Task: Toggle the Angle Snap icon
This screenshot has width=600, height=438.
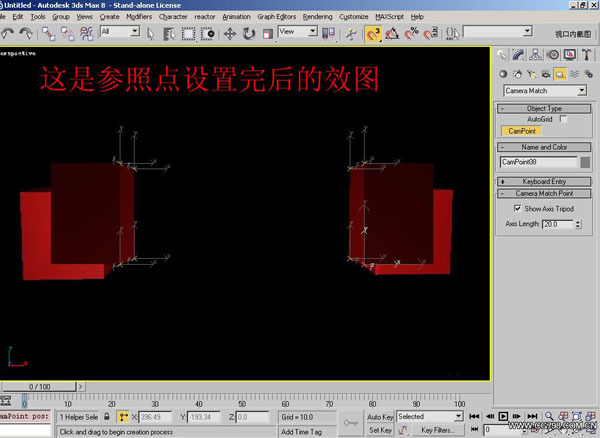Action: pyautogui.click(x=392, y=34)
